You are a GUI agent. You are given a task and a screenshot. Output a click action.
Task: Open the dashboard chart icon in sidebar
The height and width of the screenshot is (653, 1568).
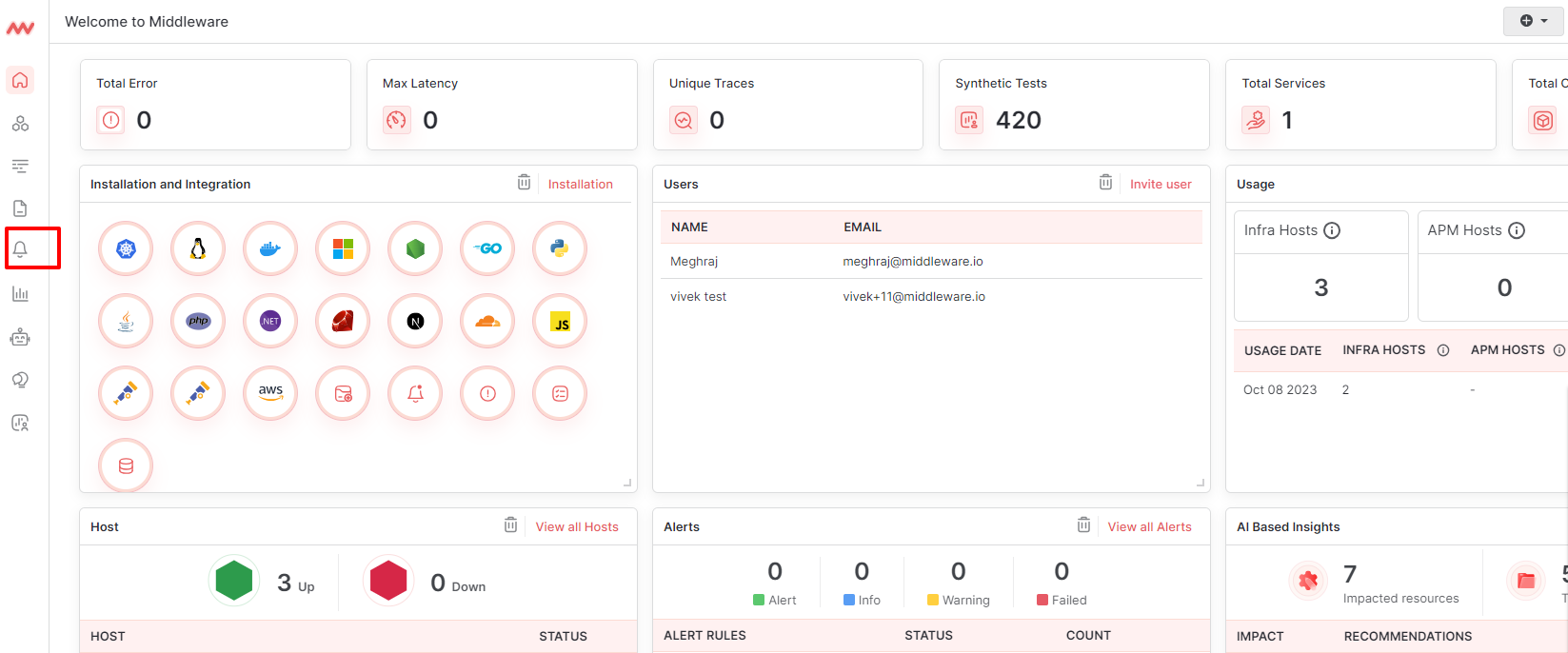[20, 294]
